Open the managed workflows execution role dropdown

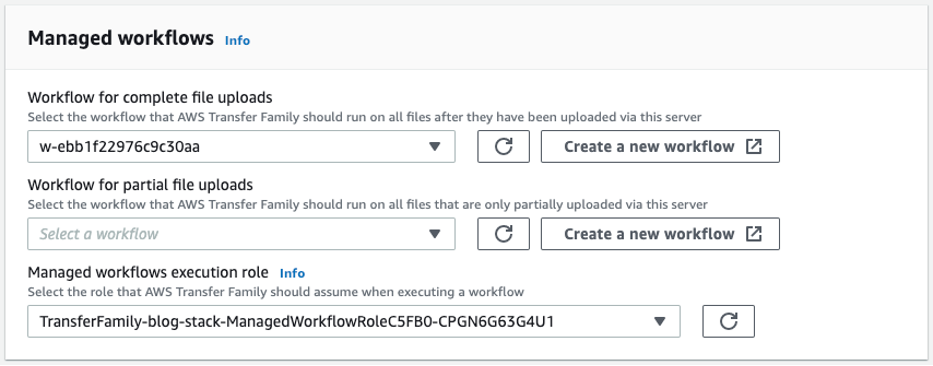pos(354,321)
